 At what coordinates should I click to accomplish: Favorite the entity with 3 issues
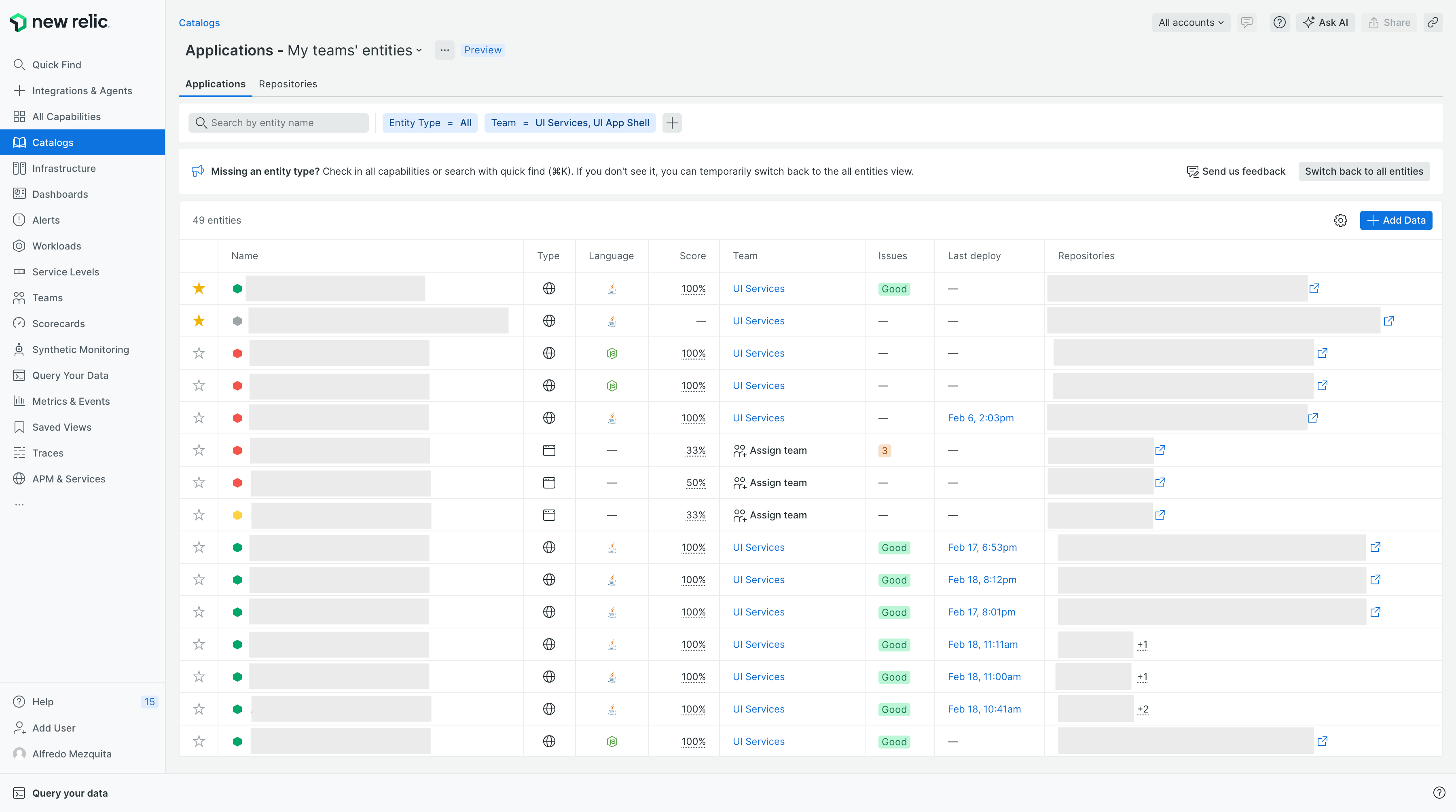[x=199, y=450]
